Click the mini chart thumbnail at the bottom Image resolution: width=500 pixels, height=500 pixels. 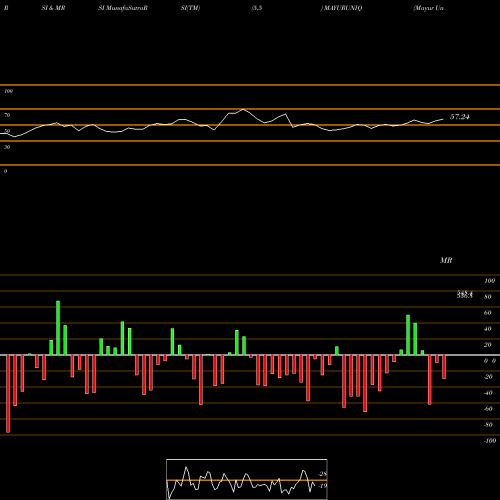pos(247,479)
